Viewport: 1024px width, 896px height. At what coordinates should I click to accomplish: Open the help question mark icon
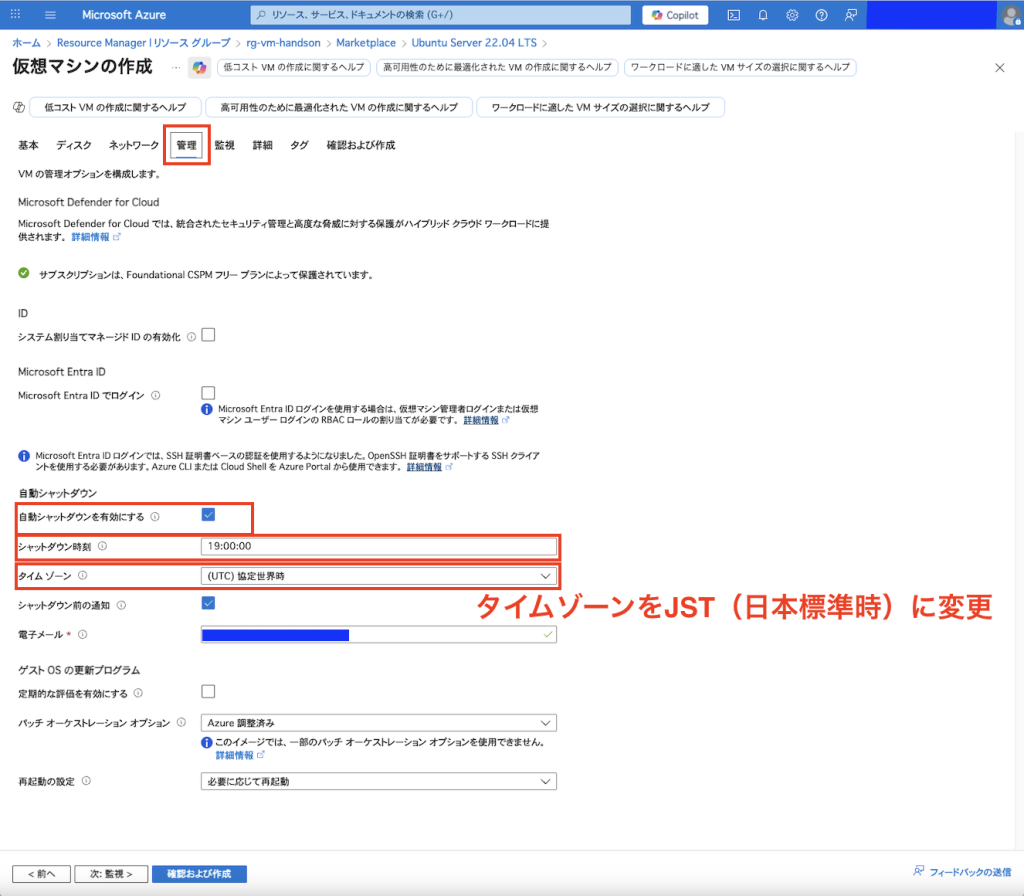click(x=821, y=15)
